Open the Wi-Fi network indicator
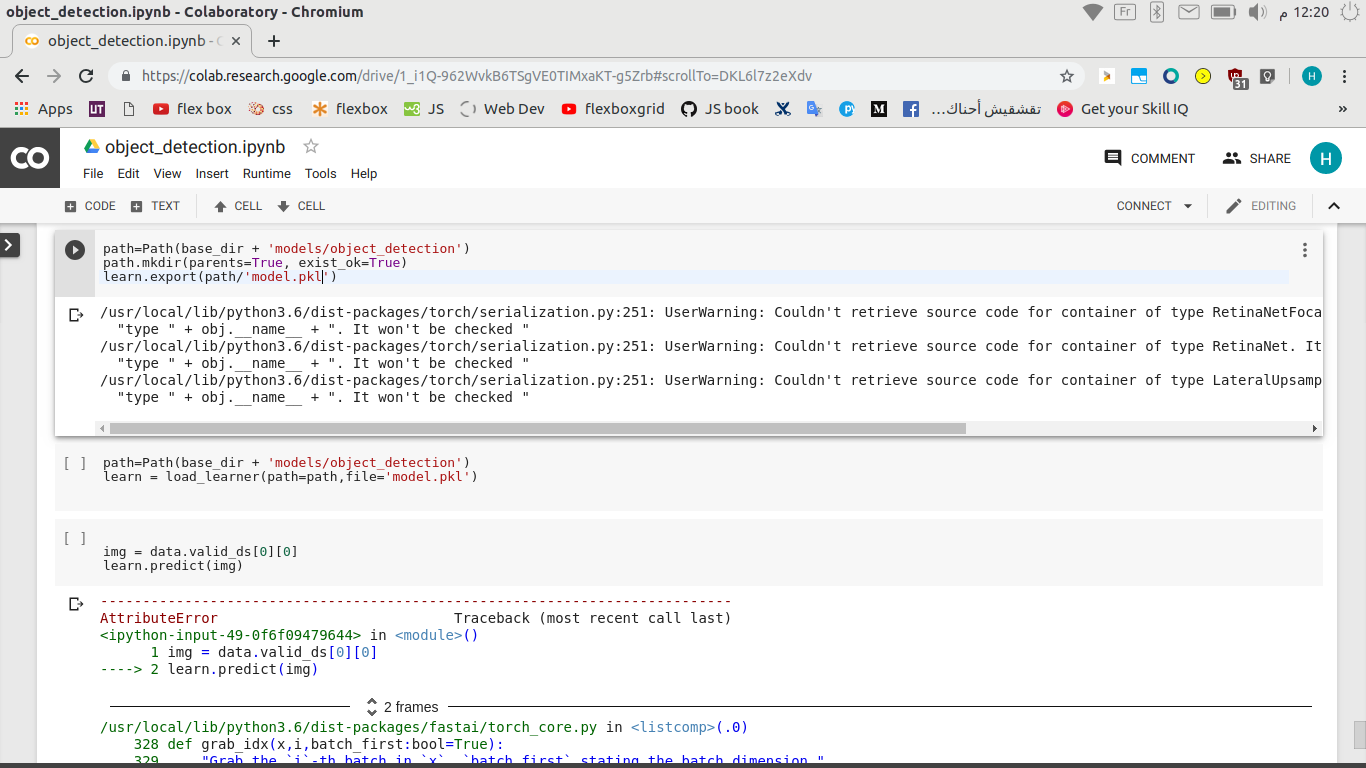This screenshot has width=1366, height=768. (x=1093, y=12)
